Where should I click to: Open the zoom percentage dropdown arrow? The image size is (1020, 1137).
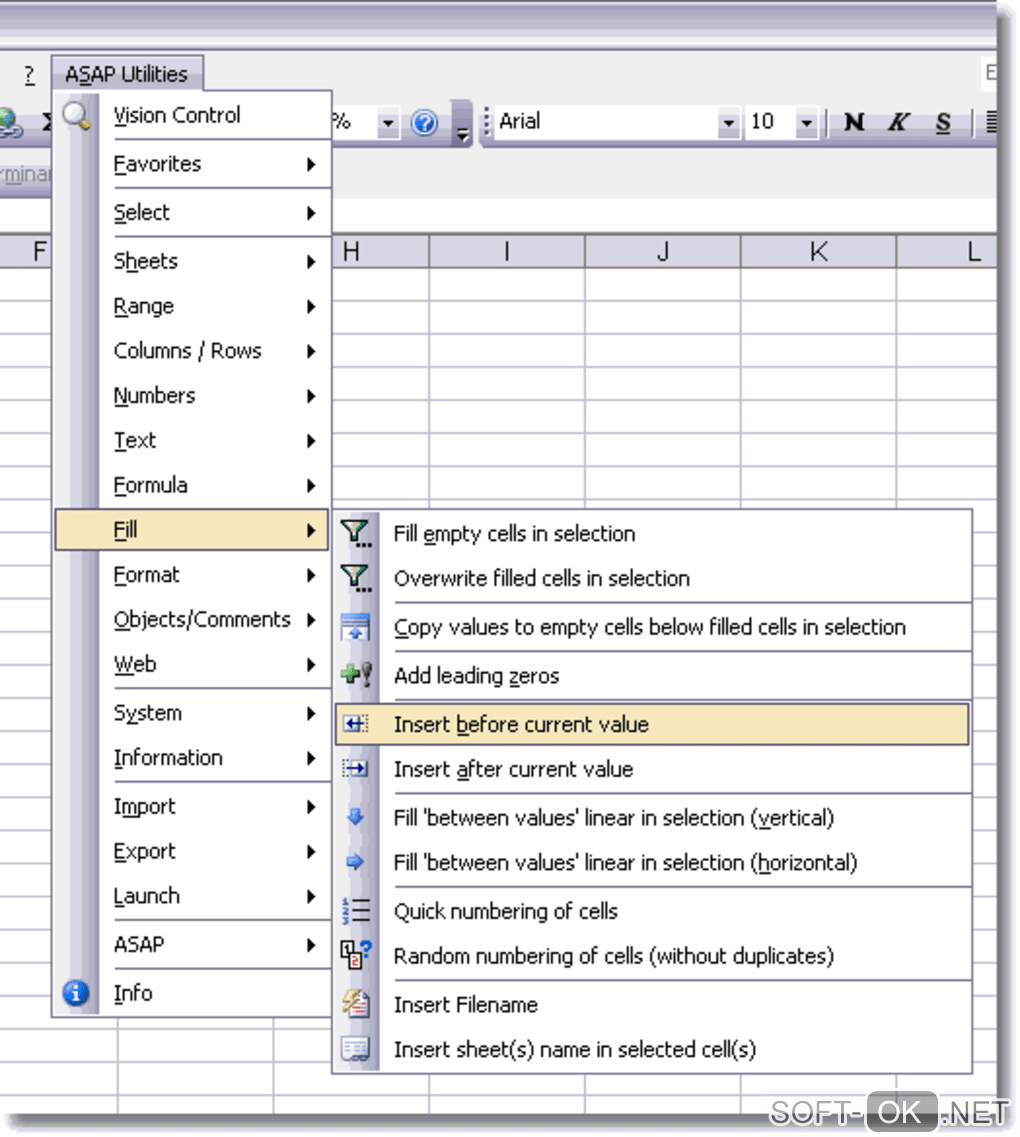click(389, 123)
